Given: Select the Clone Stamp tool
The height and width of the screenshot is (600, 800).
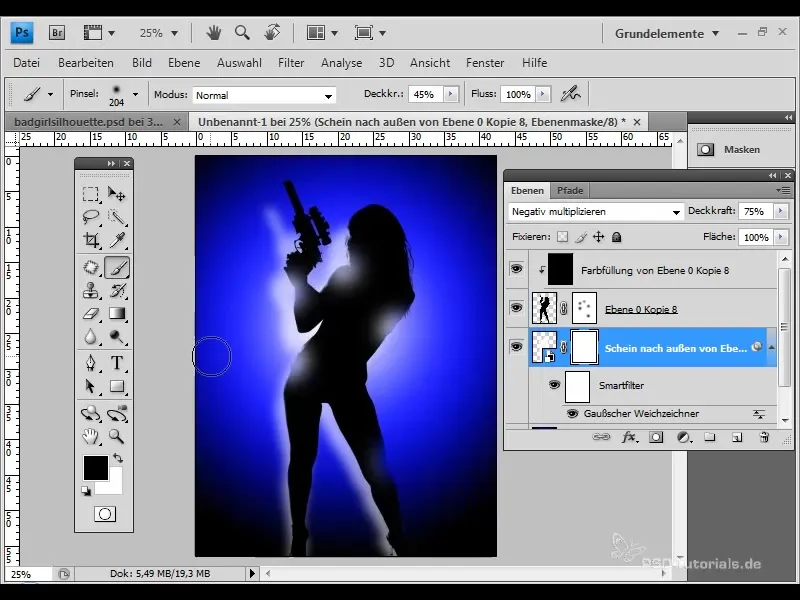Looking at the screenshot, I should pos(91,290).
